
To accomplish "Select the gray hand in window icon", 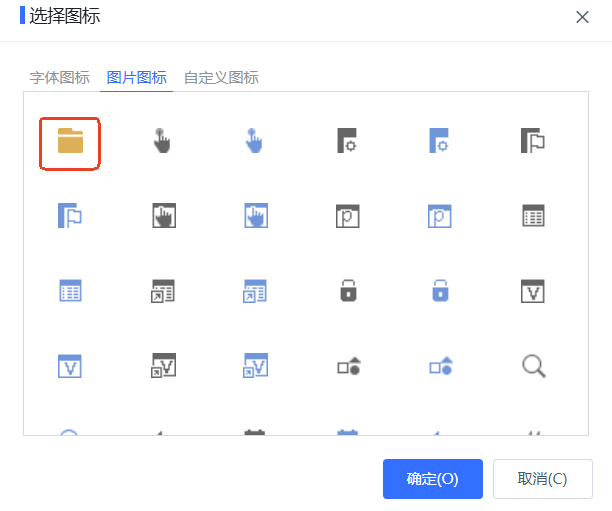I will click(x=164, y=215).
